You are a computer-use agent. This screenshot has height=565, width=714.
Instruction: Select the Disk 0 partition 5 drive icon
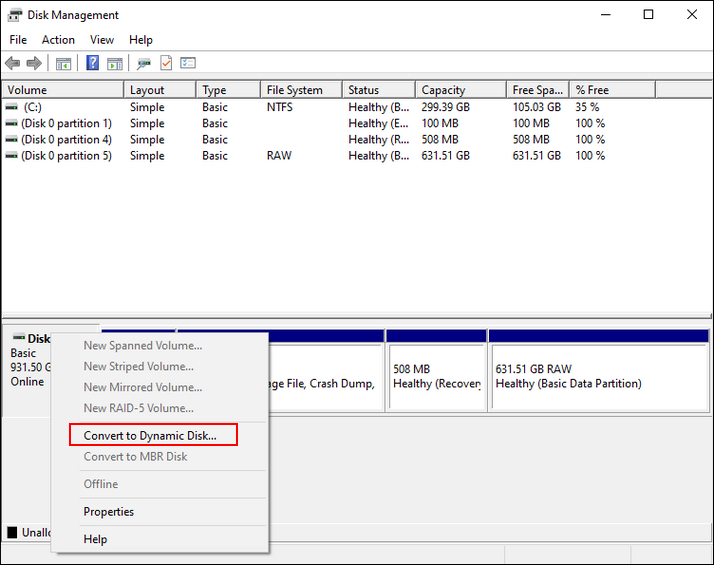coord(11,156)
